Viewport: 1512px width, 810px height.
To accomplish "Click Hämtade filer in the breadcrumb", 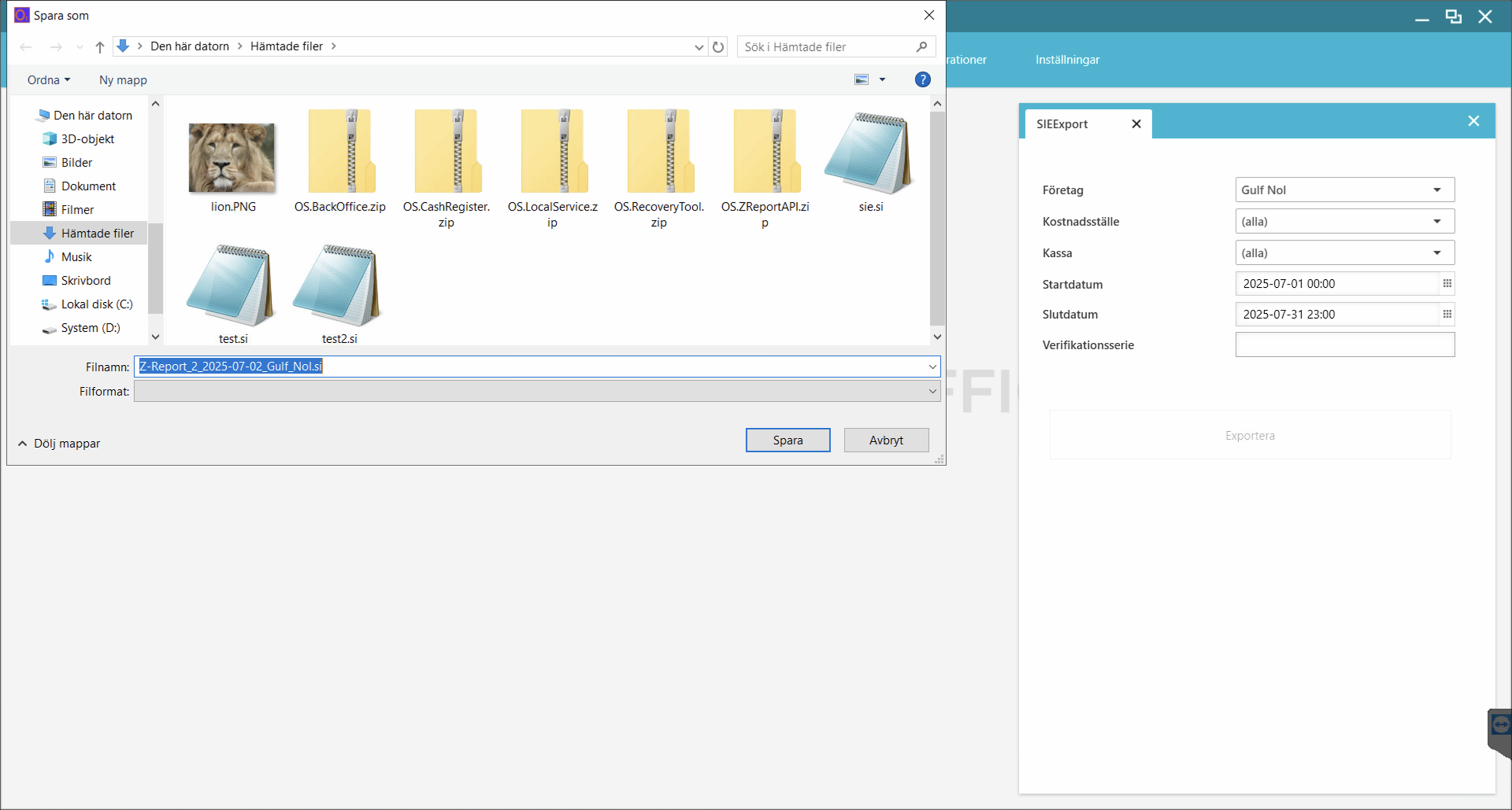I will click(286, 46).
